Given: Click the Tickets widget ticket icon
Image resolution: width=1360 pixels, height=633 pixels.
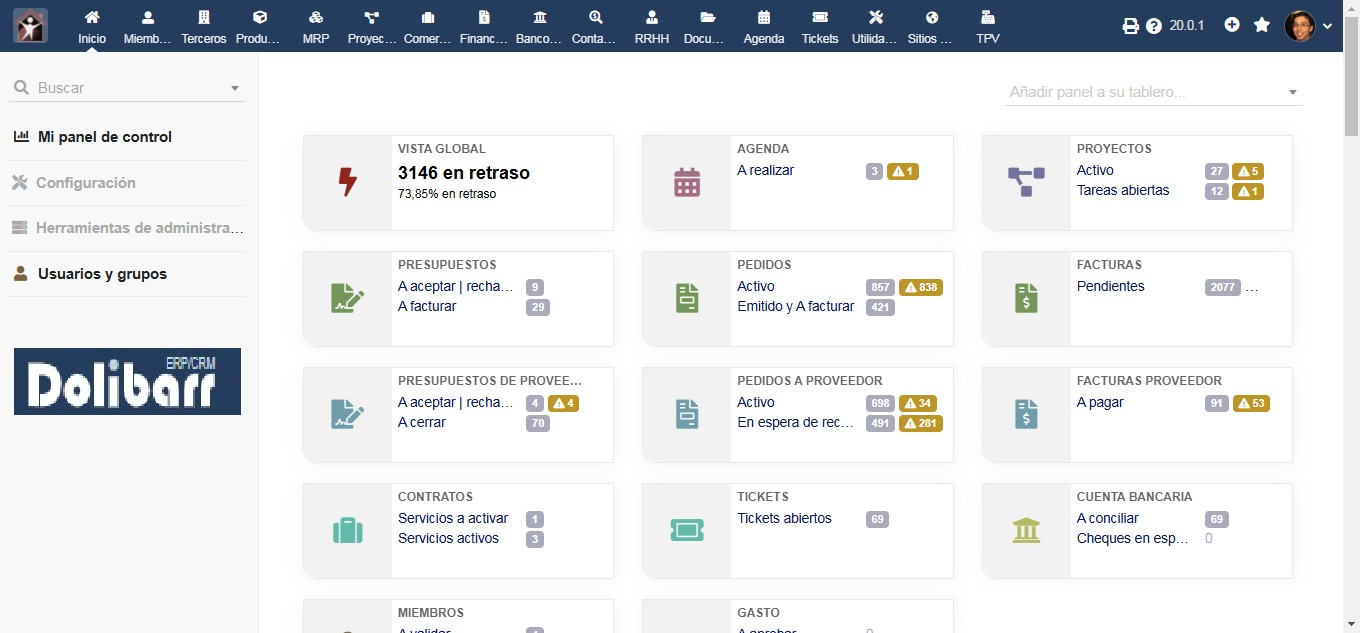Looking at the screenshot, I should [687, 530].
